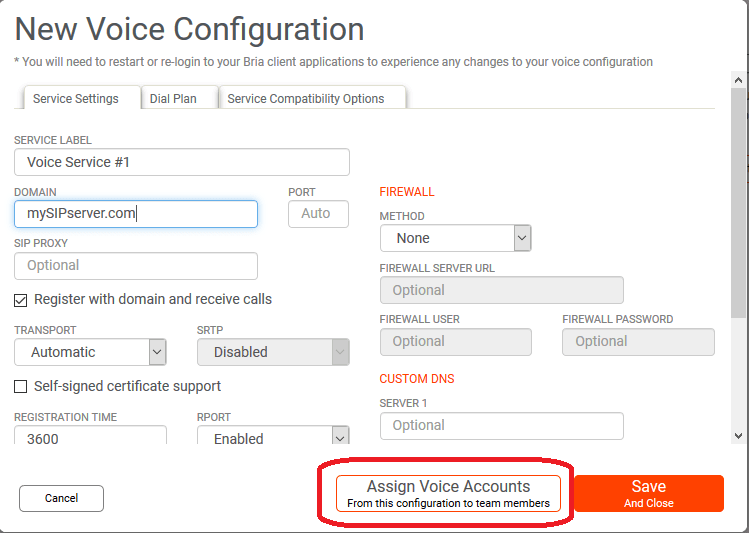Toggle Register with domain checkbox

(x=21, y=300)
